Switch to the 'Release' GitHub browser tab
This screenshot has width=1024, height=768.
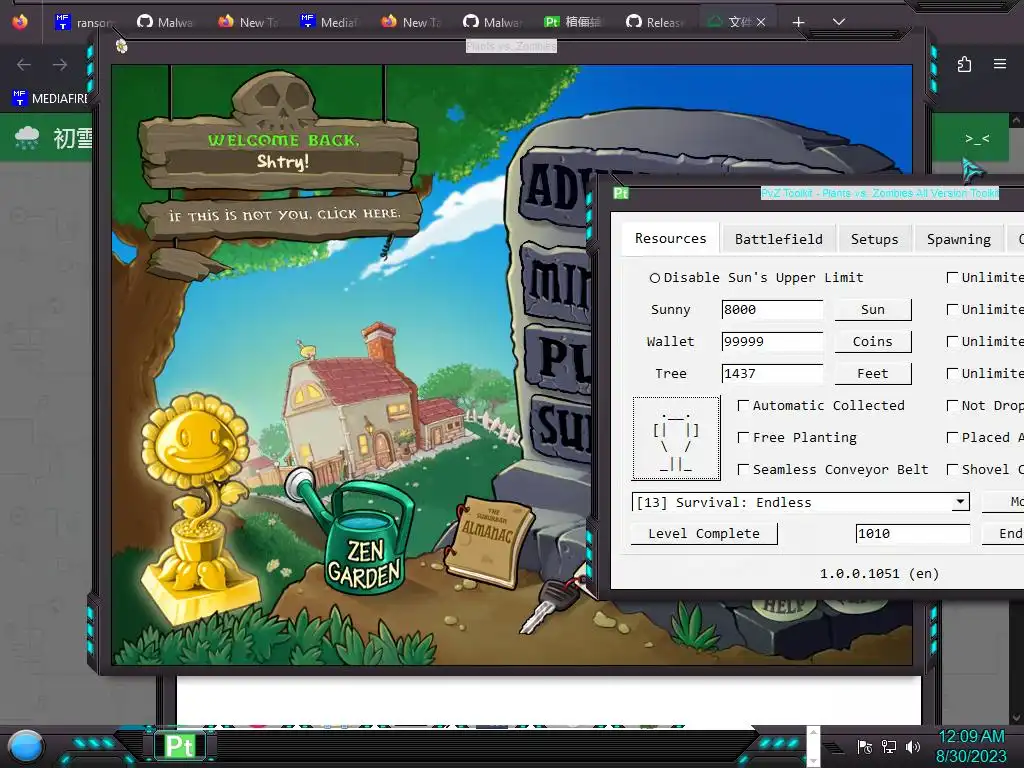[655, 22]
